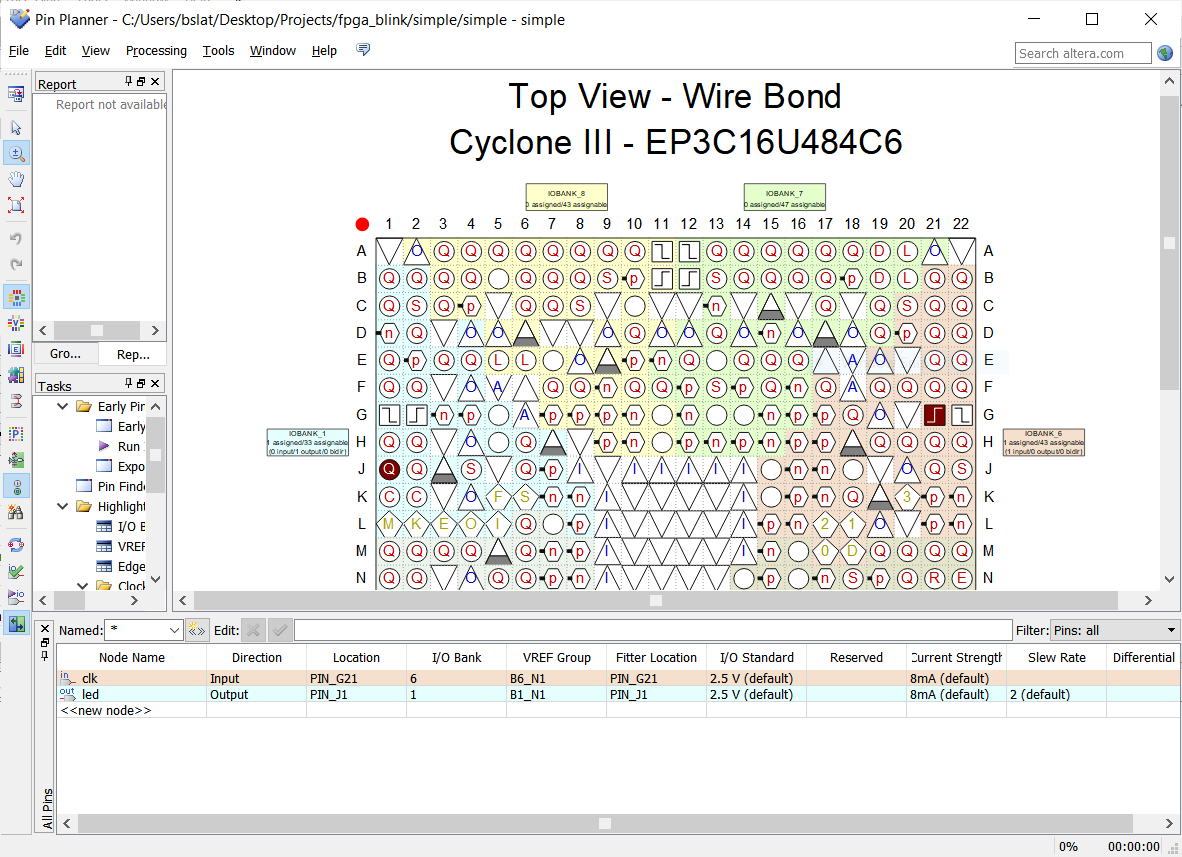1182x857 pixels.
Task: Switch to the Groups tab
Action: (66, 354)
